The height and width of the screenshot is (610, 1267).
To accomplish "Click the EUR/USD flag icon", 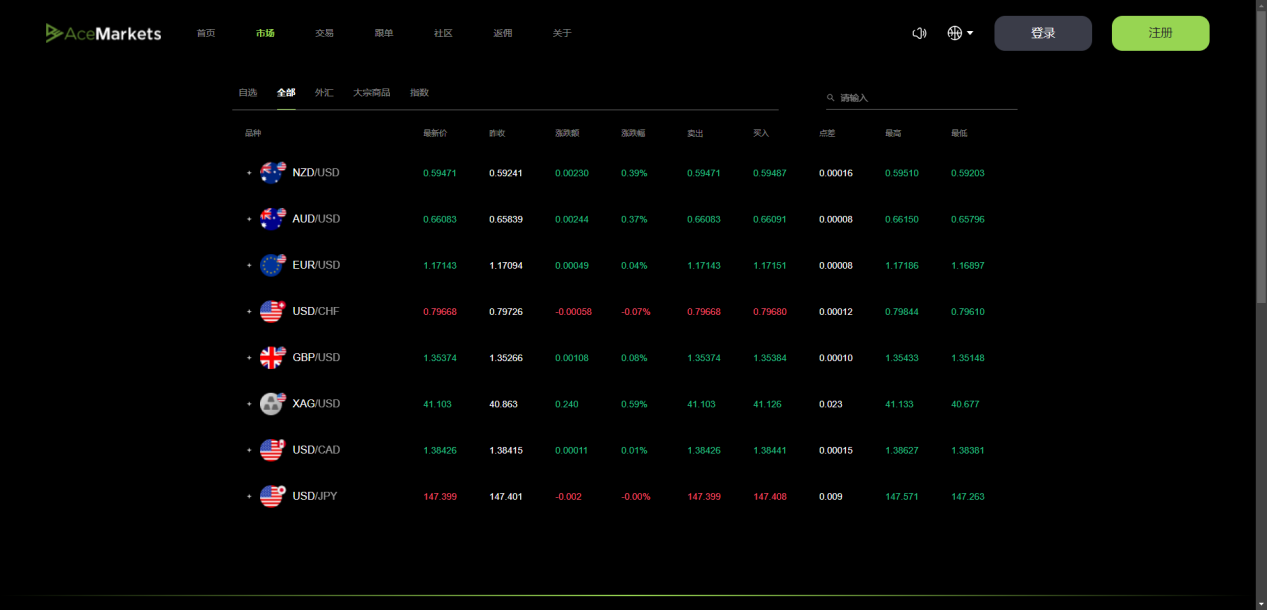I will tap(271, 264).
